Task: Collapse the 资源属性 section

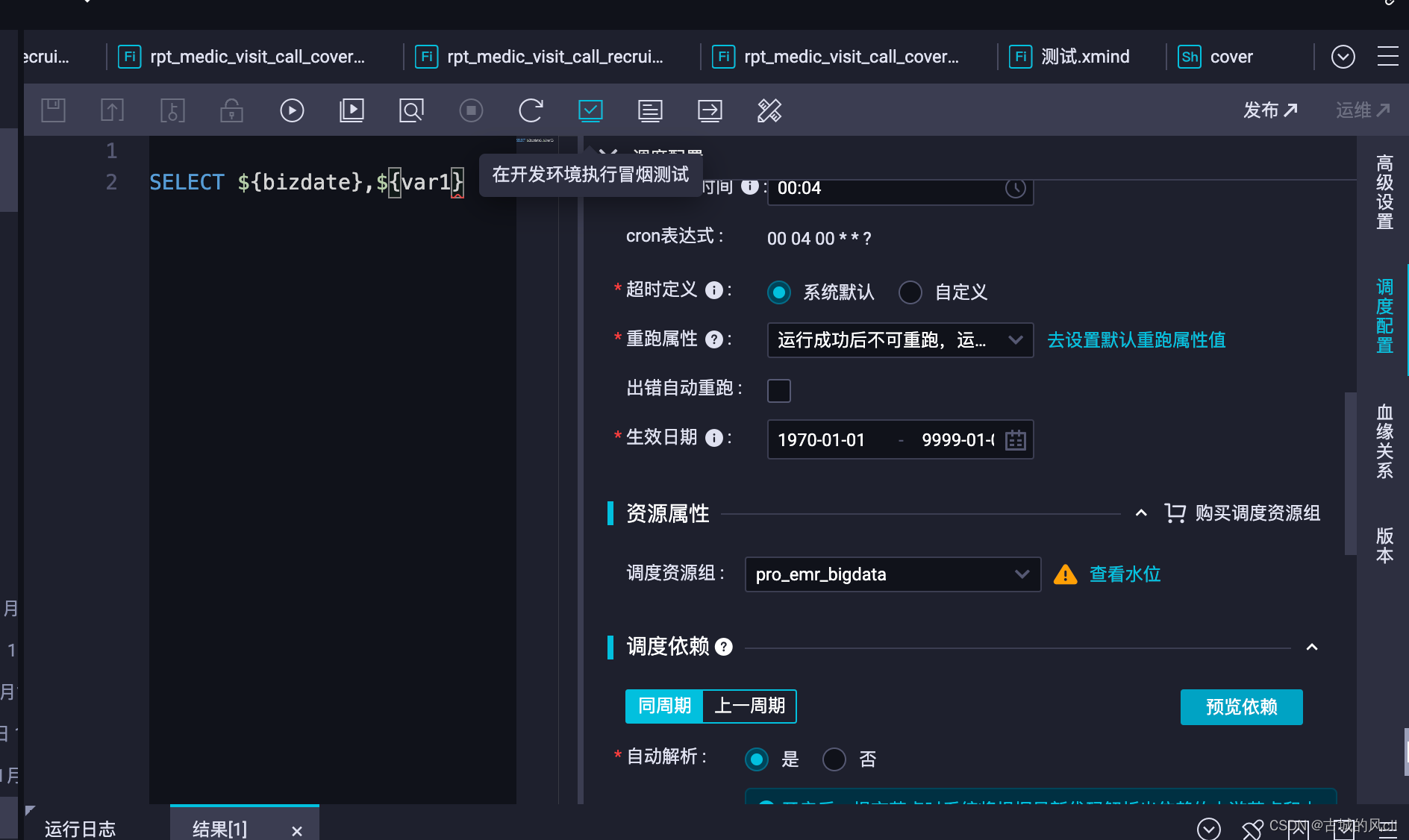Action: (x=1141, y=513)
